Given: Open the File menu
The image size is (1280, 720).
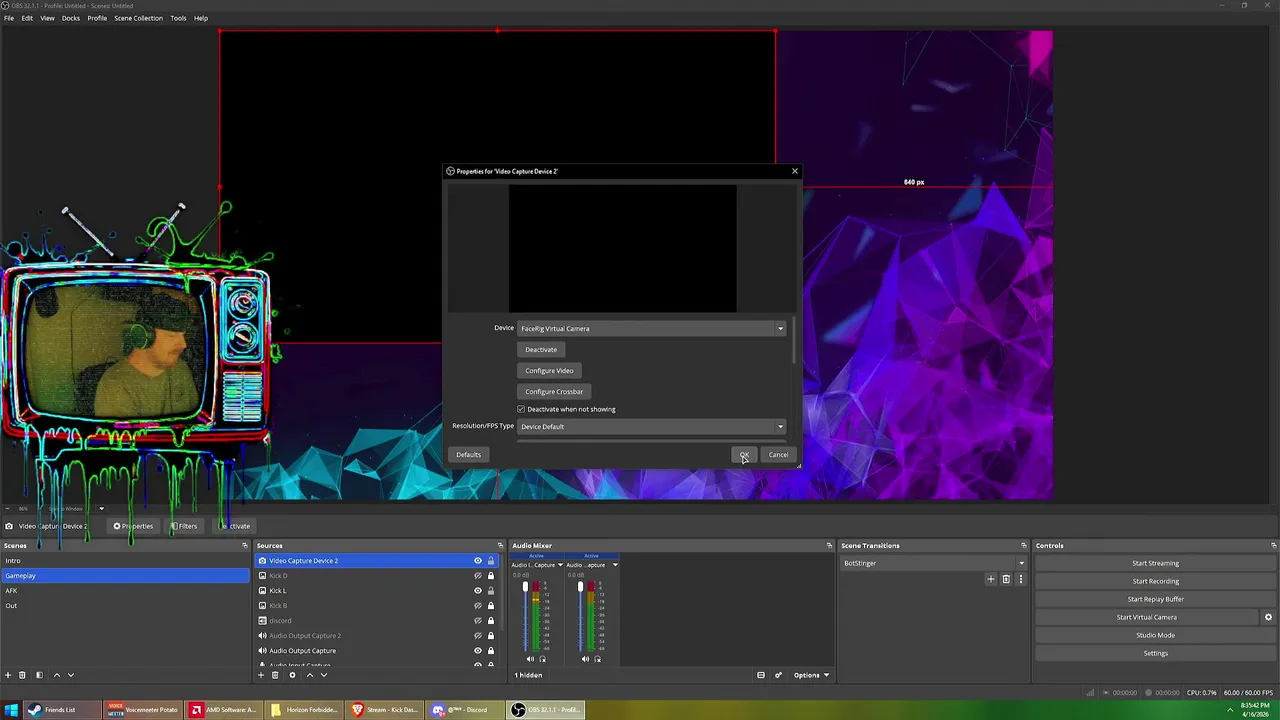Looking at the screenshot, I should pyautogui.click(x=9, y=18).
